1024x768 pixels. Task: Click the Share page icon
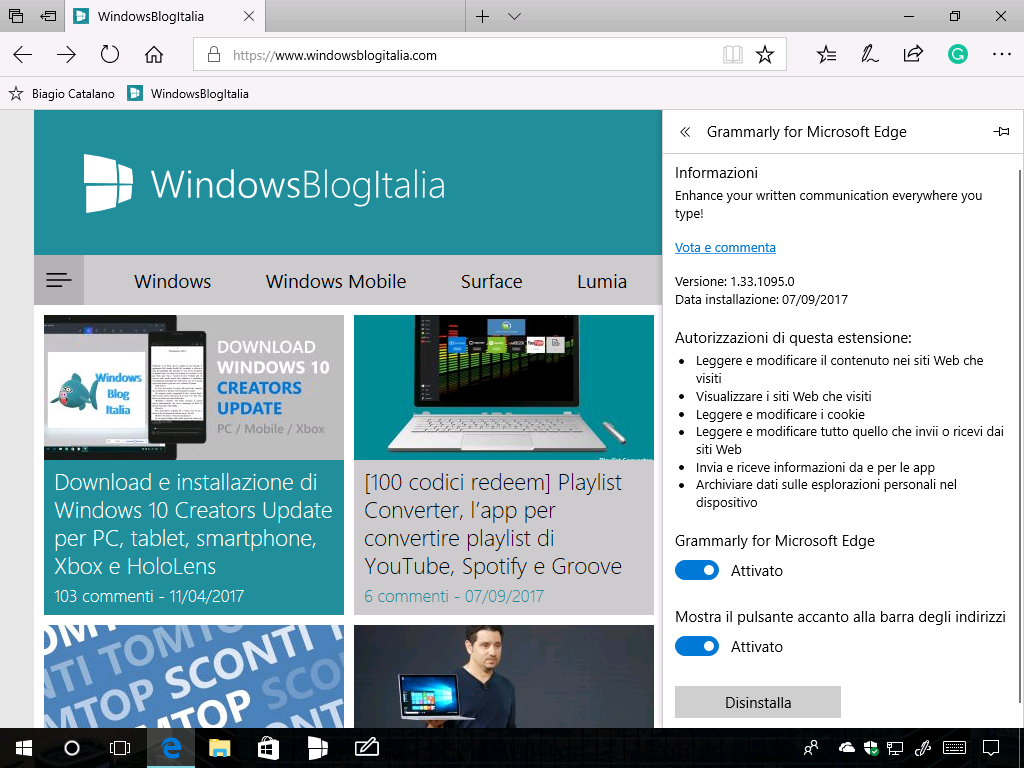(x=913, y=54)
